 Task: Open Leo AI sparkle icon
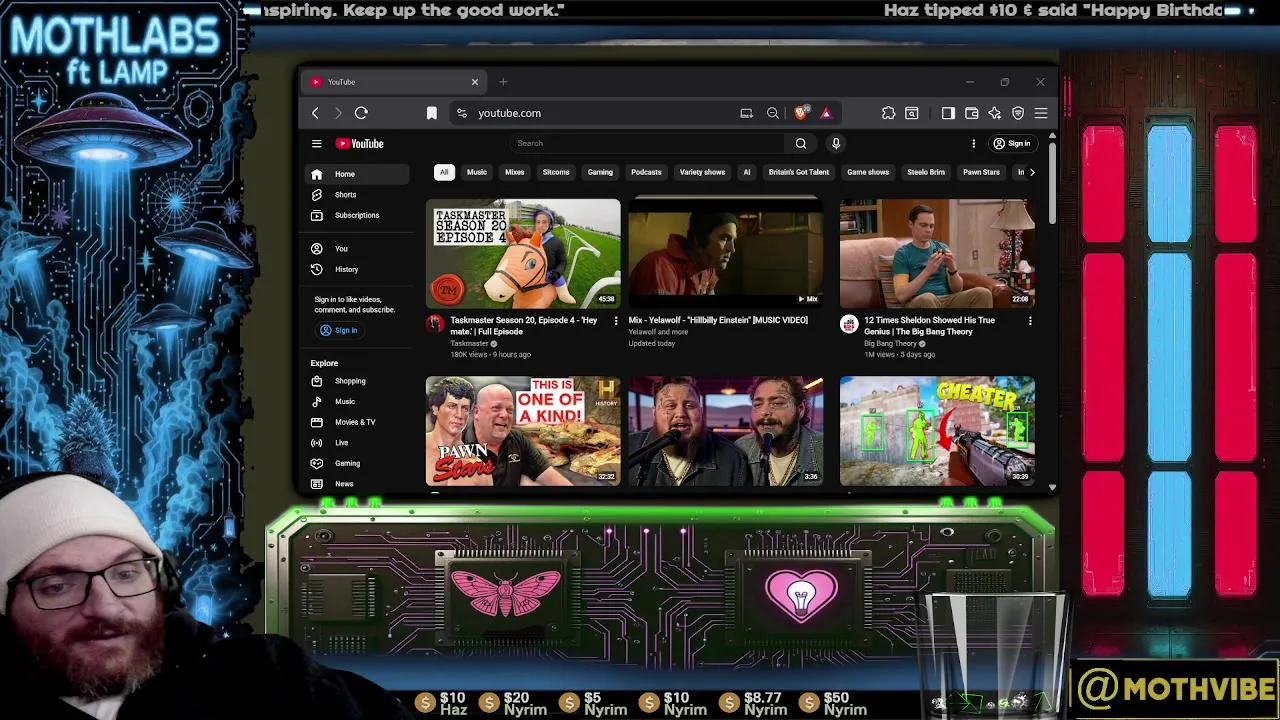(x=994, y=113)
